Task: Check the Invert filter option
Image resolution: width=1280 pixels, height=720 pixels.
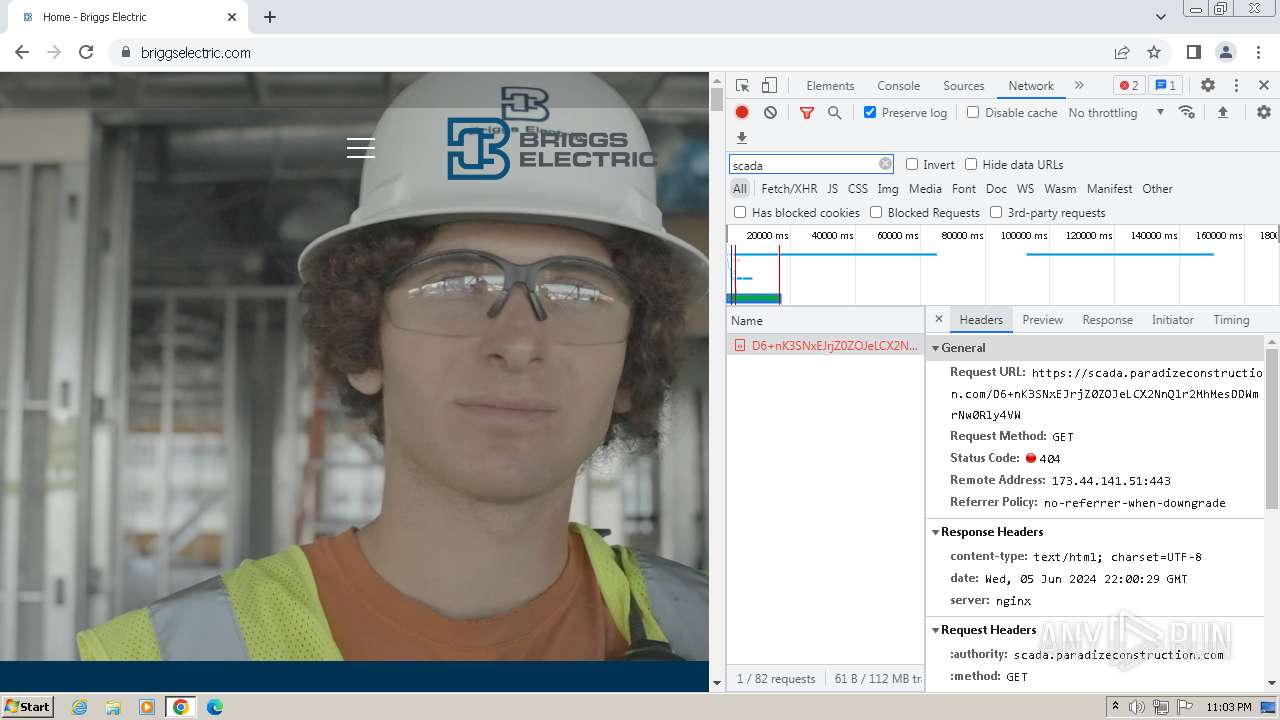Action: click(912, 164)
